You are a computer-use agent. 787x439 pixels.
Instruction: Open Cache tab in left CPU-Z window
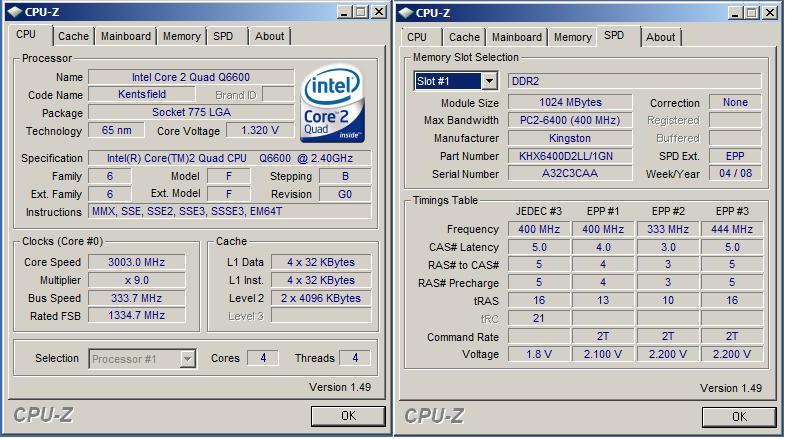[73, 36]
